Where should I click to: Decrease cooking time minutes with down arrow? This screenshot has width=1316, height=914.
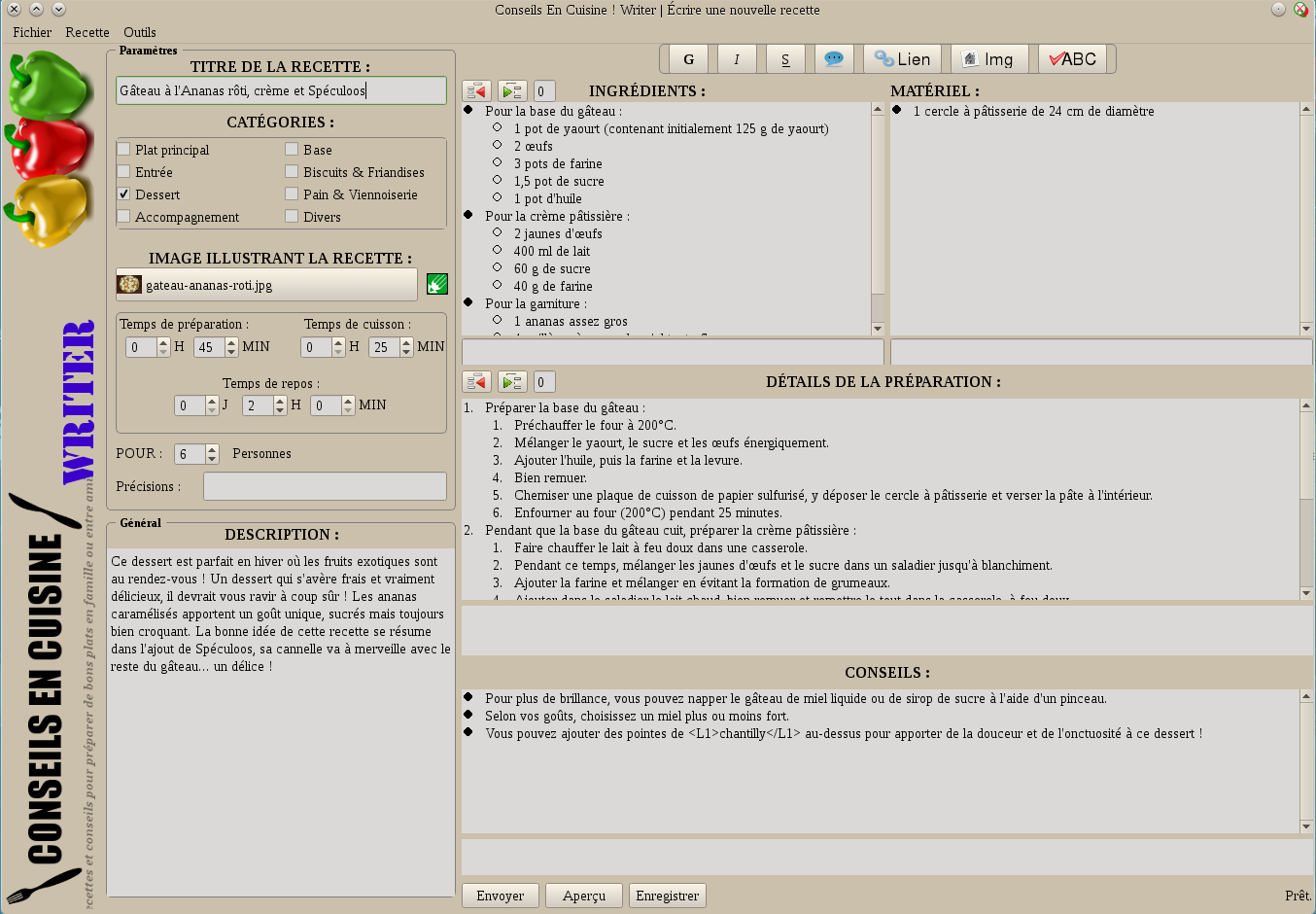406,352
